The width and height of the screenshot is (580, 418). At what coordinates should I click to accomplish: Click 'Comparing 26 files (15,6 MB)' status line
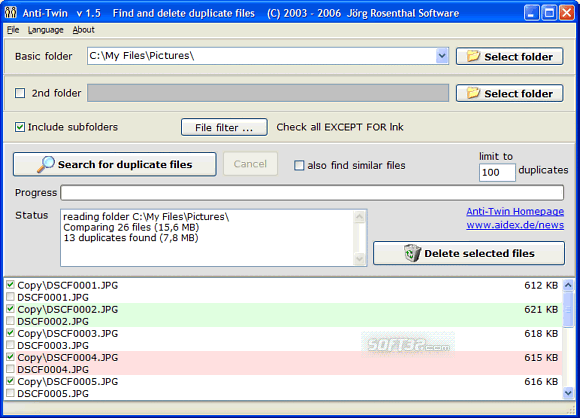[x=131, y=227]
